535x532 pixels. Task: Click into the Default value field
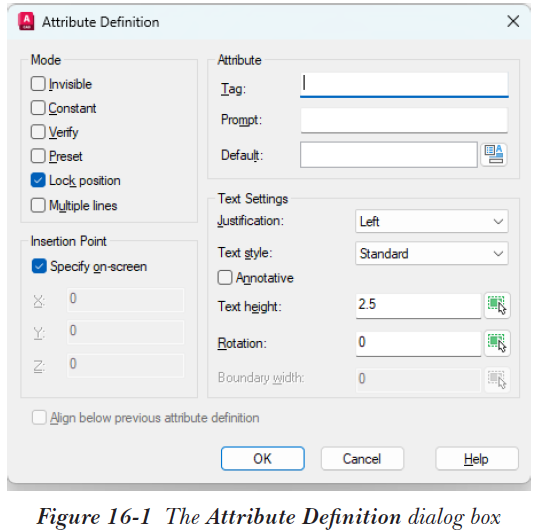[389, 155]
